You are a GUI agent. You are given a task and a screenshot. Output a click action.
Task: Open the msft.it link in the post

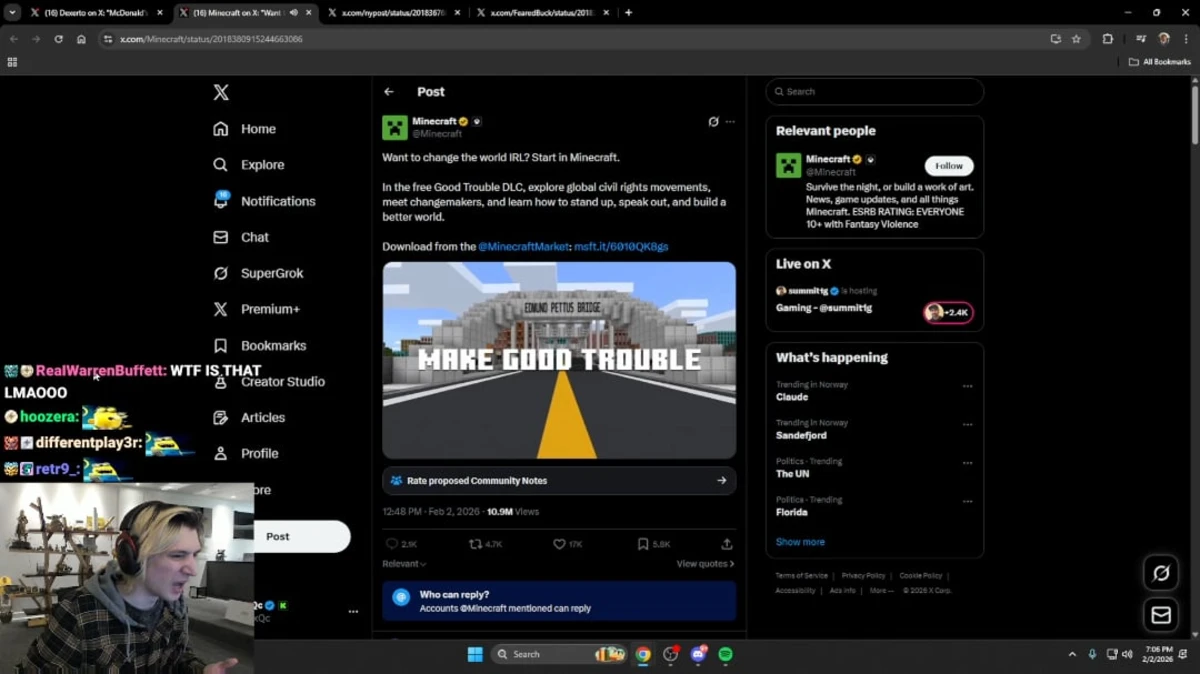[621, 246]
